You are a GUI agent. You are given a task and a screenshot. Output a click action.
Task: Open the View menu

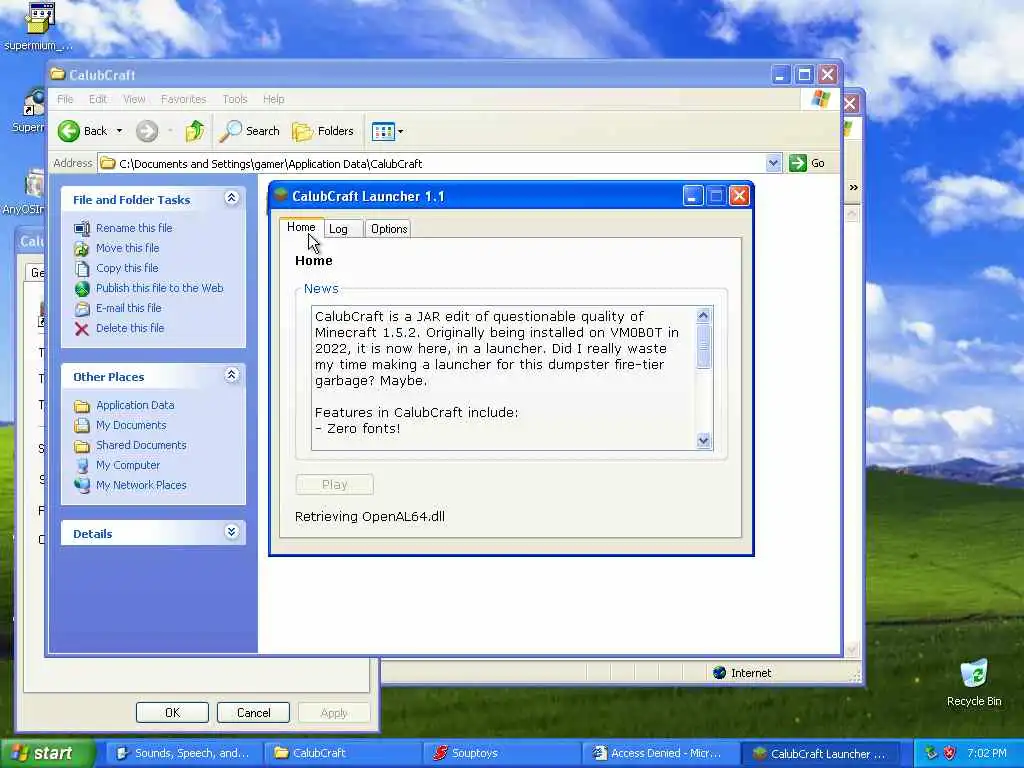pos(134,99)
